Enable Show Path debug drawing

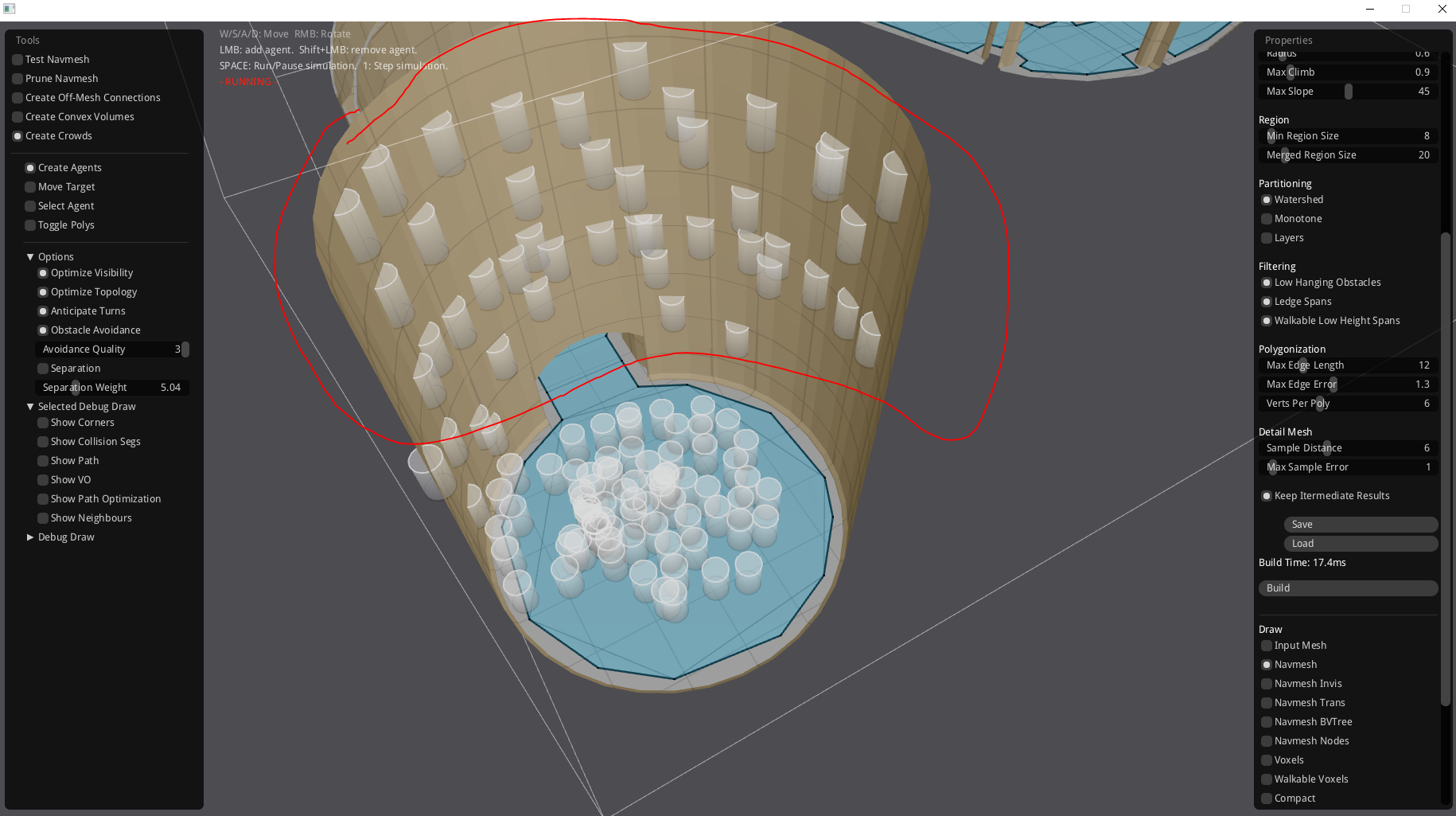click(x=43, y=460)
